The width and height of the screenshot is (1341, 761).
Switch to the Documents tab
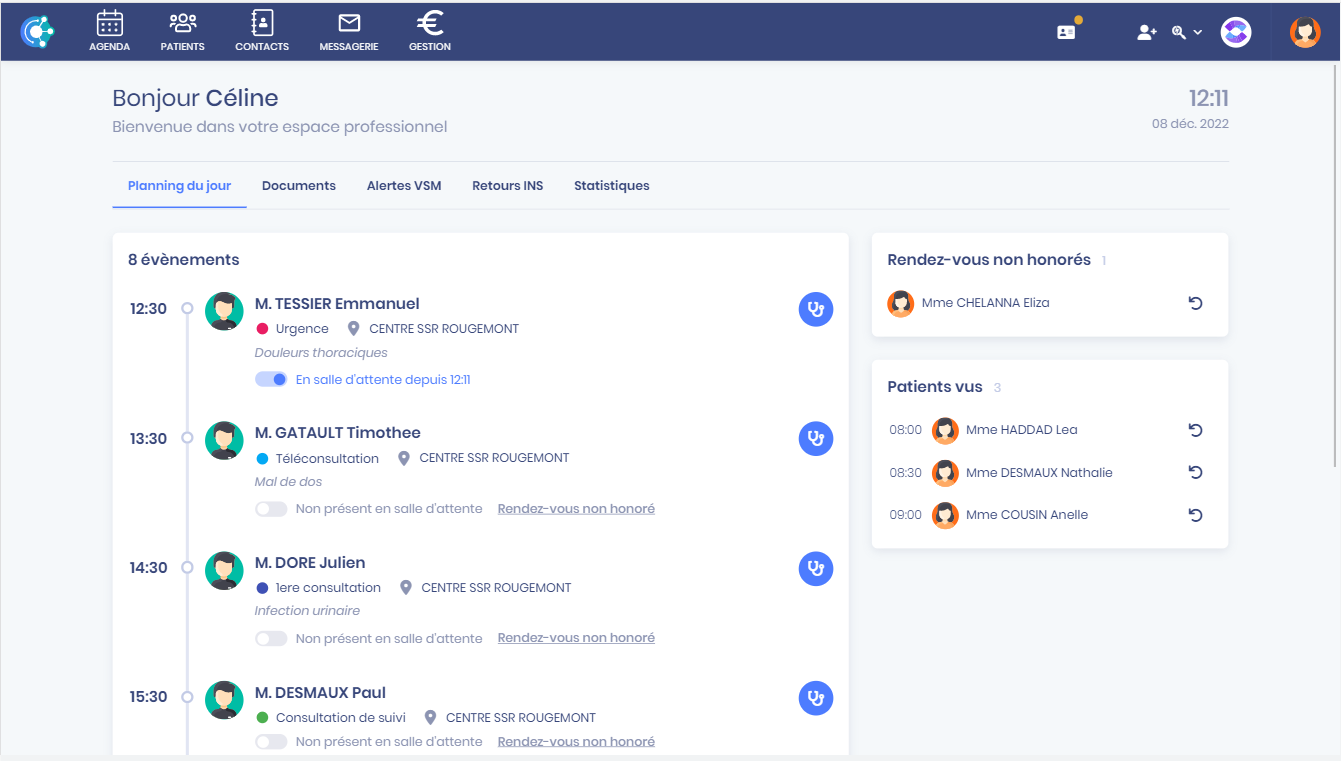298,186
